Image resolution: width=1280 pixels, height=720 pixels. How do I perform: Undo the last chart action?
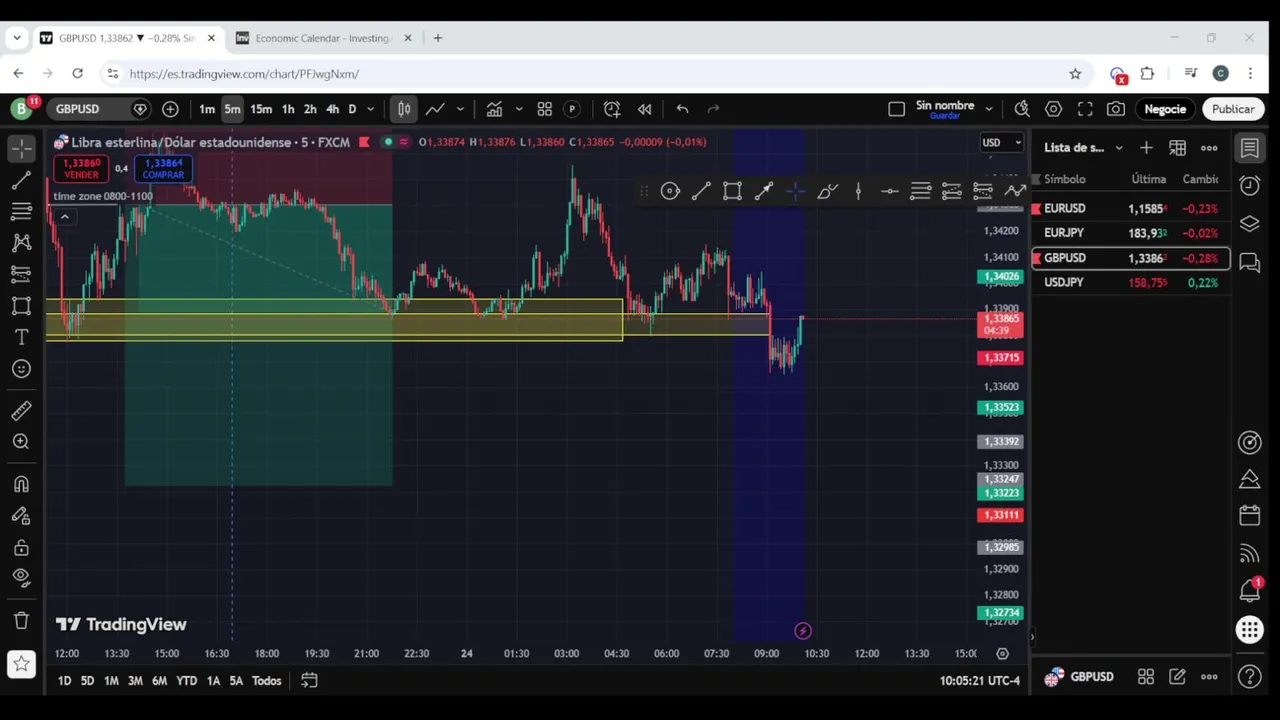[x=682, y=109]
